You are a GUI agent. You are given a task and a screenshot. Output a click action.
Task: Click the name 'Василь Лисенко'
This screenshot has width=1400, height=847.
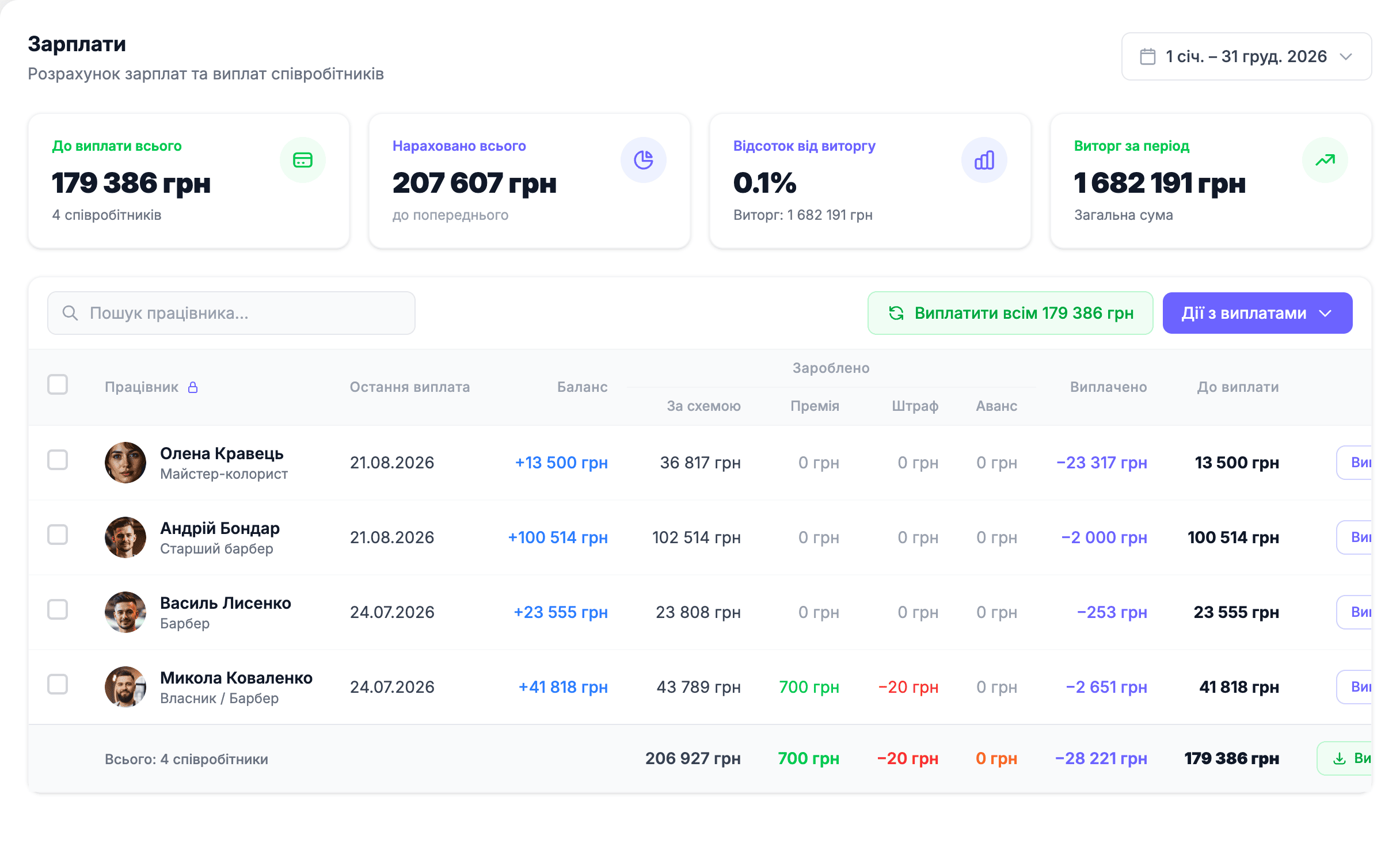[x=226, y=603]
